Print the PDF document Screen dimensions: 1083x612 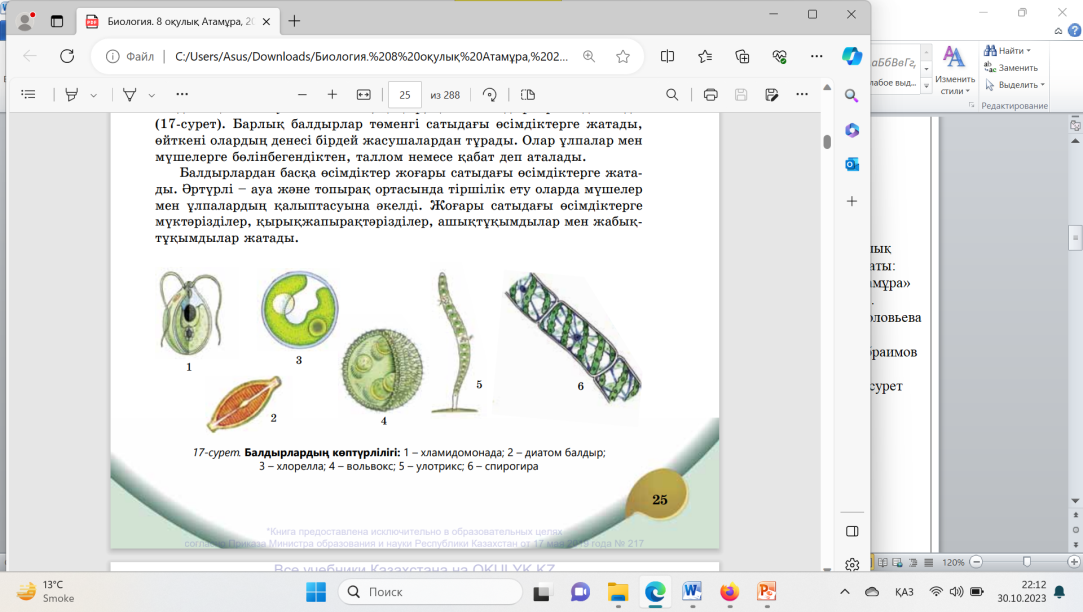point(710,95)
